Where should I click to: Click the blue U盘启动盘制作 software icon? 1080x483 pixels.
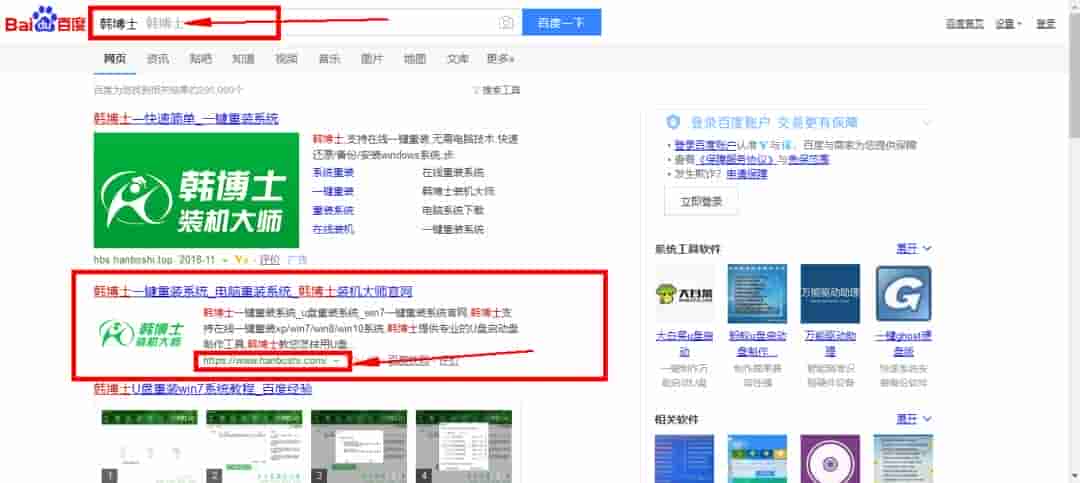tap(757, 294)
